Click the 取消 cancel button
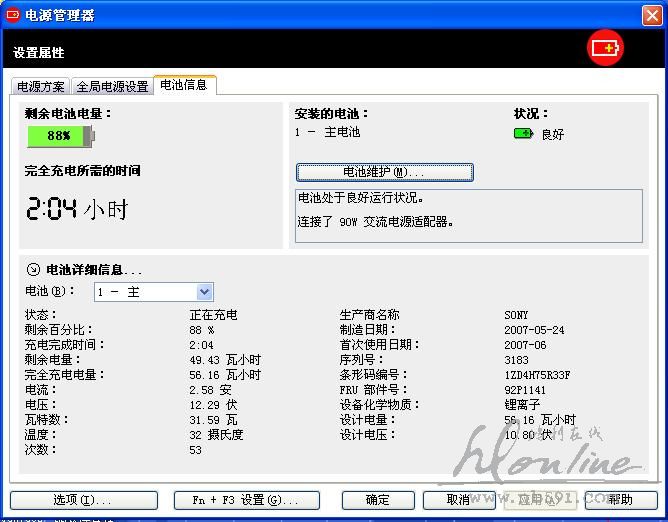The image size is (668, 522). [x=459, y=500]
